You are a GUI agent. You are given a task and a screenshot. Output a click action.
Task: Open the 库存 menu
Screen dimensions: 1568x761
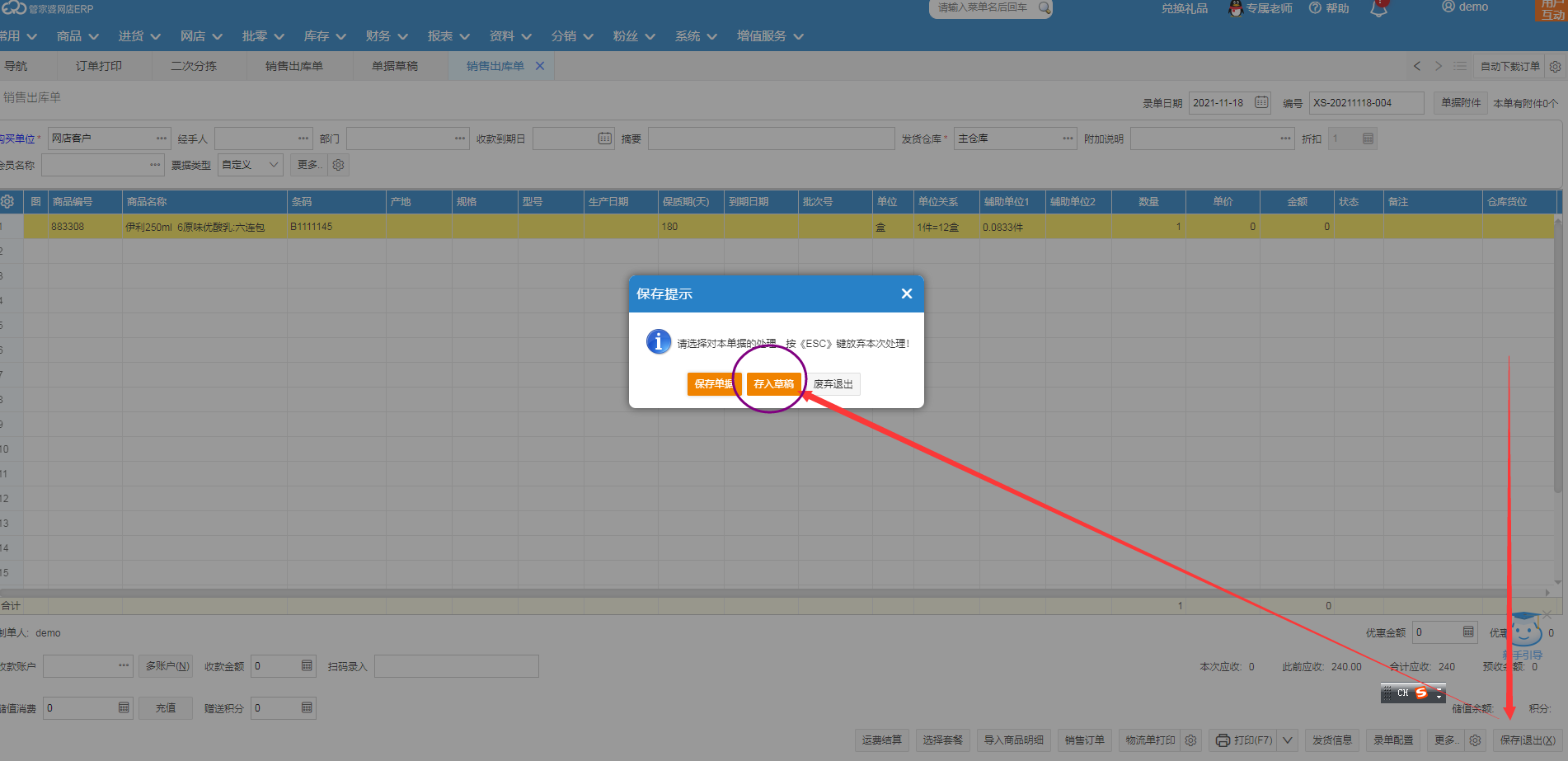tap(324, 36)
